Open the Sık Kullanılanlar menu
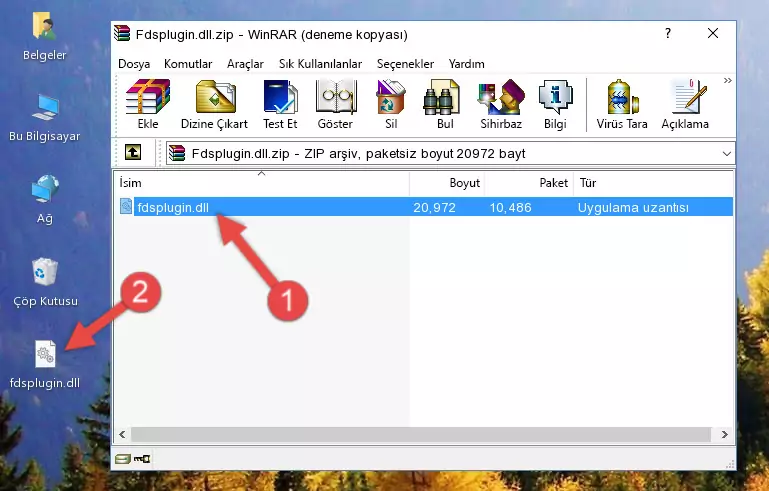The width and height of the screenshot is (769, 491). pyautogui.click(x=320, y=64)
